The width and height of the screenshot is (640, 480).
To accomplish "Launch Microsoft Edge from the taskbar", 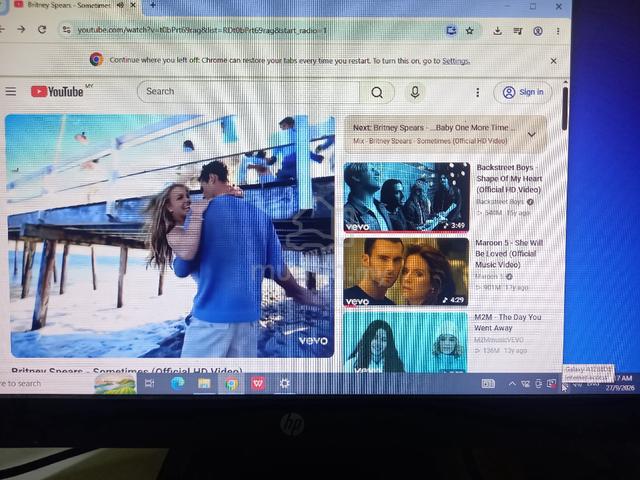I will click(x=178, y=383).
